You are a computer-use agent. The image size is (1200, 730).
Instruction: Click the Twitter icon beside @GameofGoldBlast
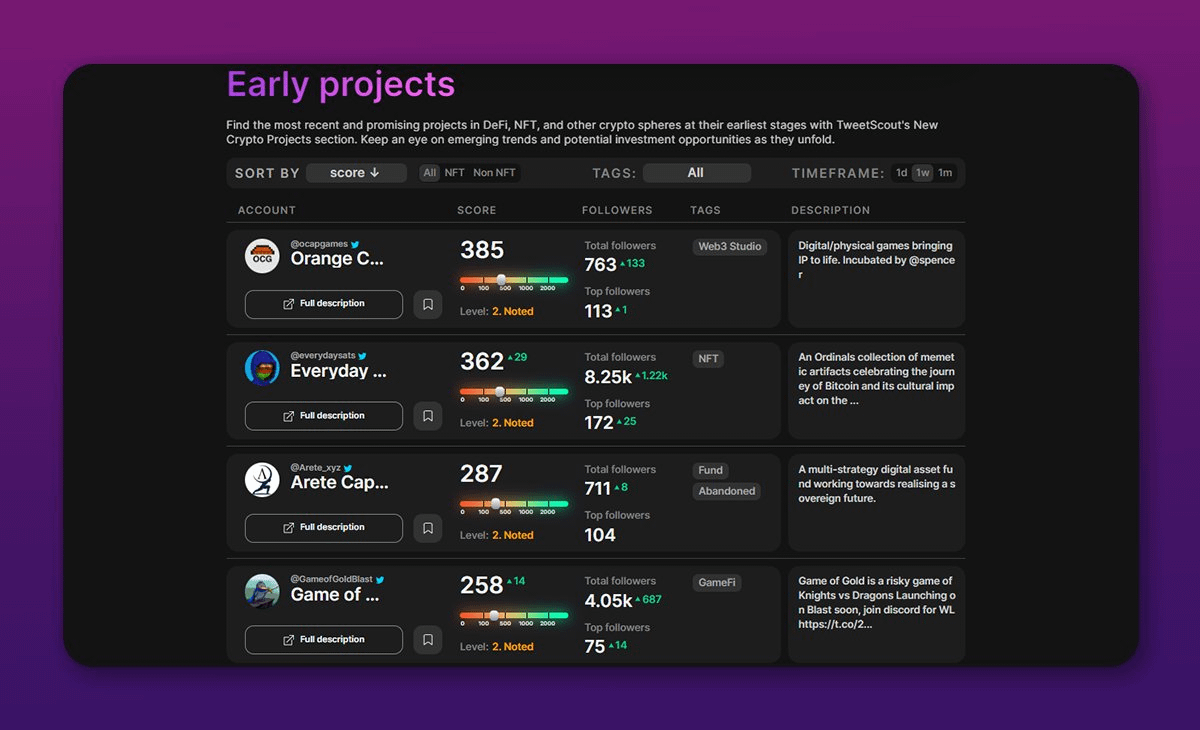tap(381, 578)
